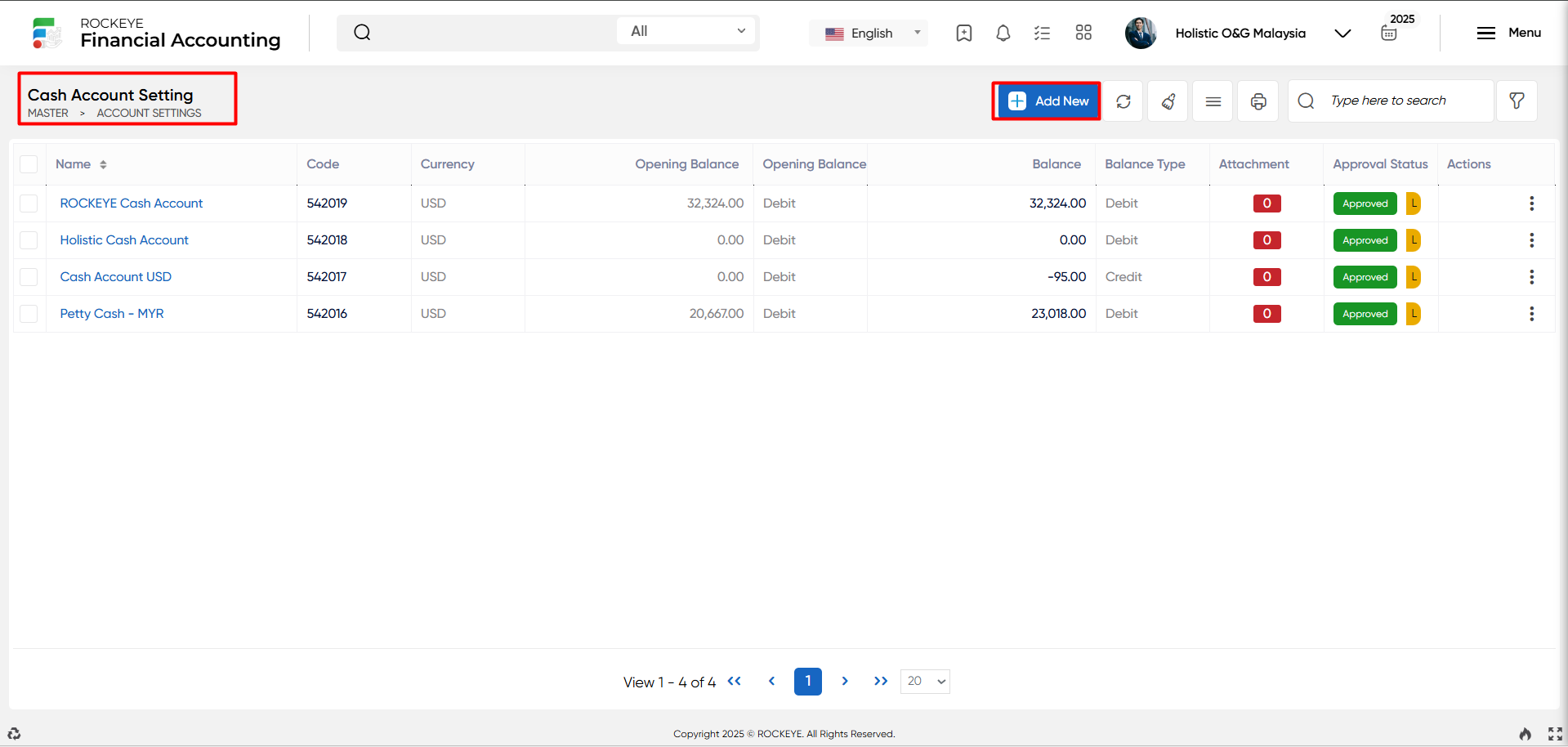Image resolution: width=1568 pixels, height=747 pixels.
Task: Click attachment count for Cash Account USD
Action: point(1267,277)
